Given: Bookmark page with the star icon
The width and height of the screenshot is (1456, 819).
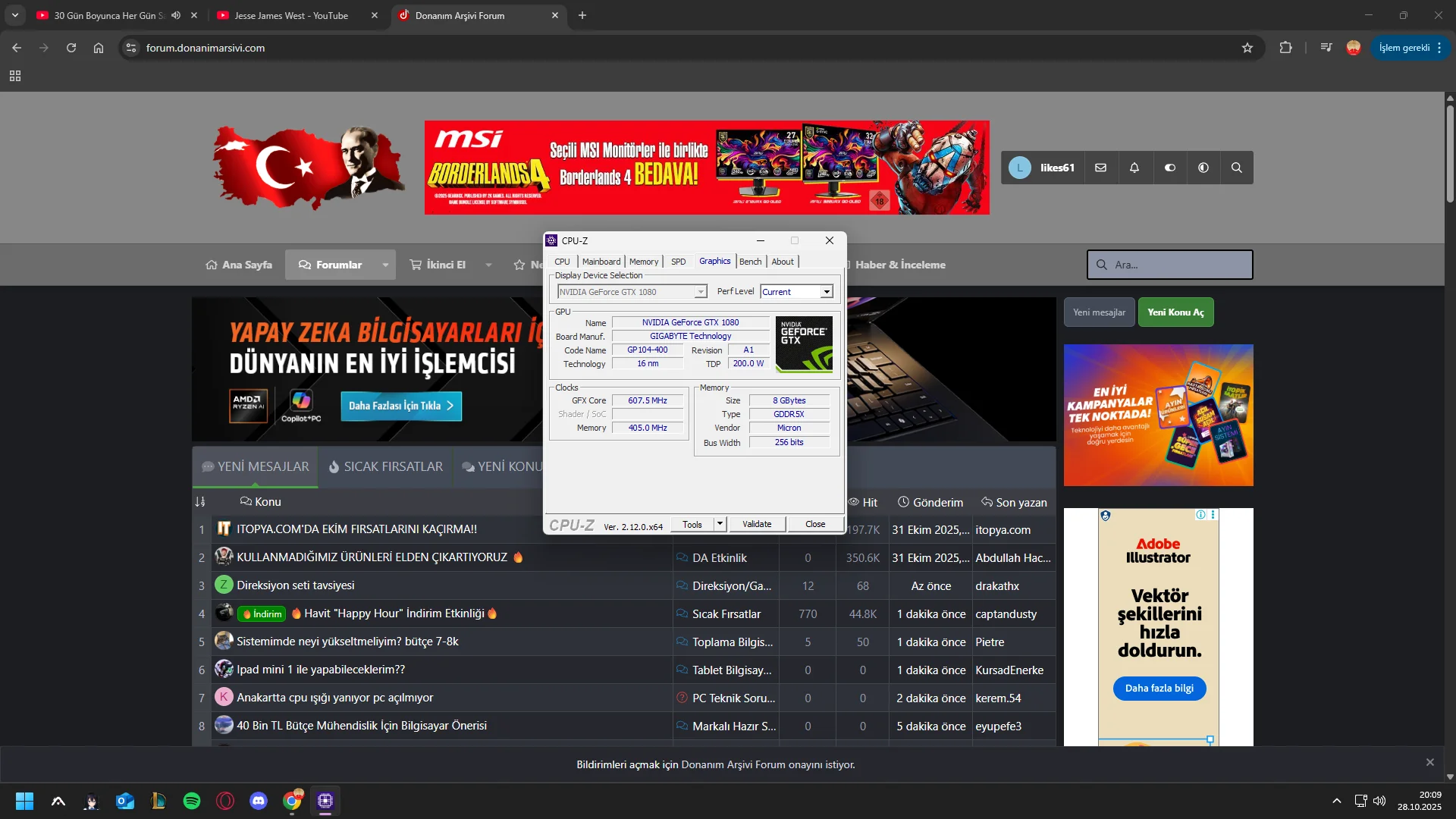Looking at the screenshot, I should click(1247, 48).
